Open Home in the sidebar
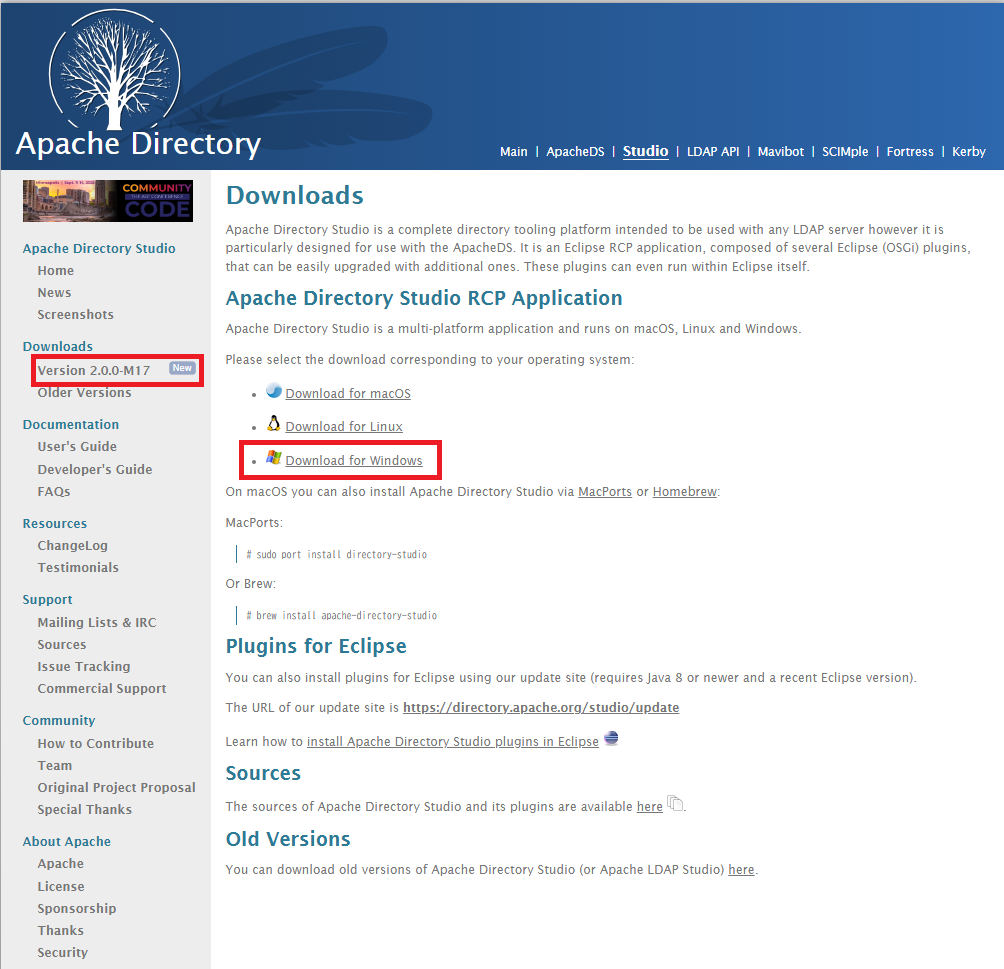 click(x=56, y=271)
